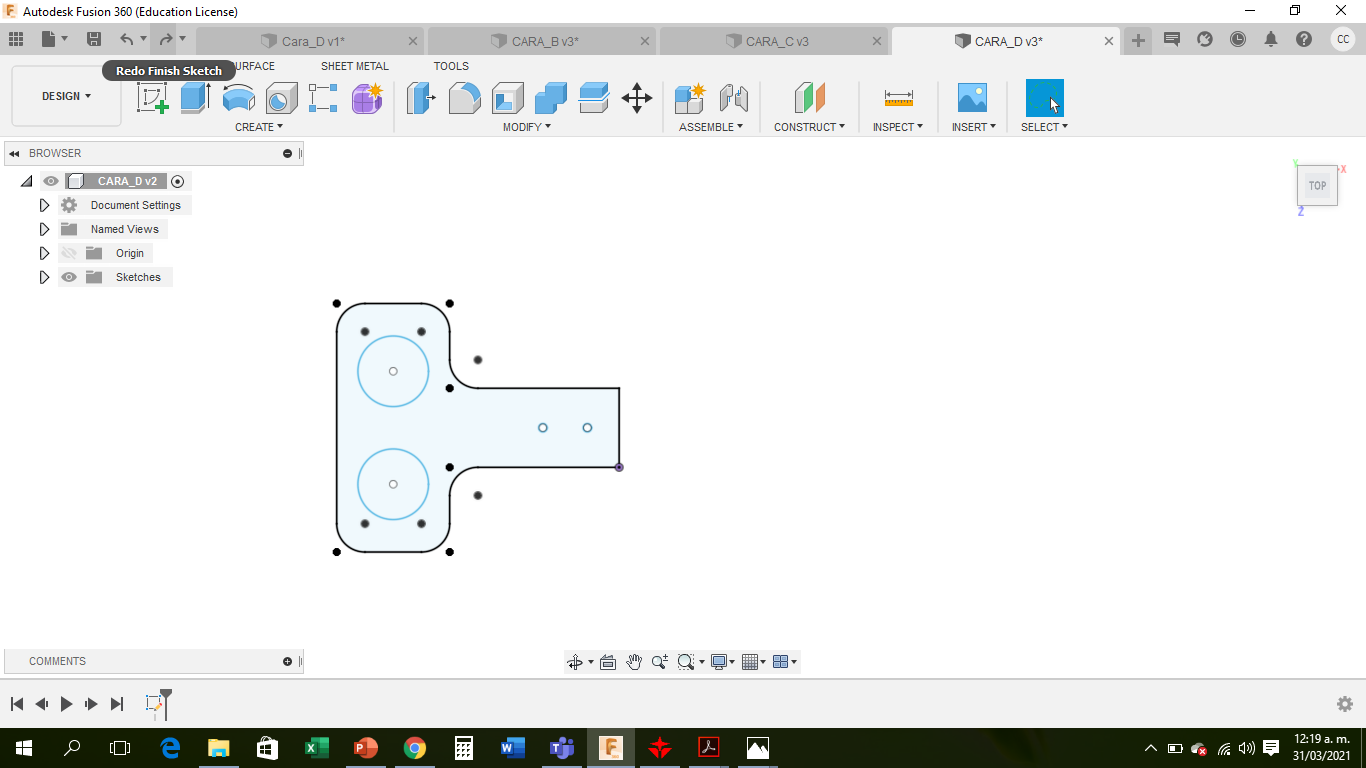
Task: Click the sketch feature in the timeline
Action: coord(154,704)
